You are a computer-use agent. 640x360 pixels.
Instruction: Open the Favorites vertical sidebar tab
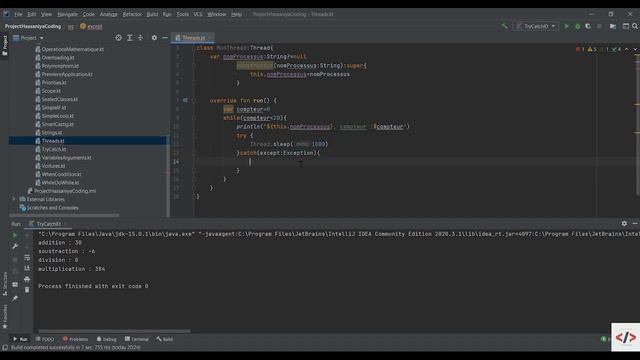pyautogui.click(x=5, y=316)
